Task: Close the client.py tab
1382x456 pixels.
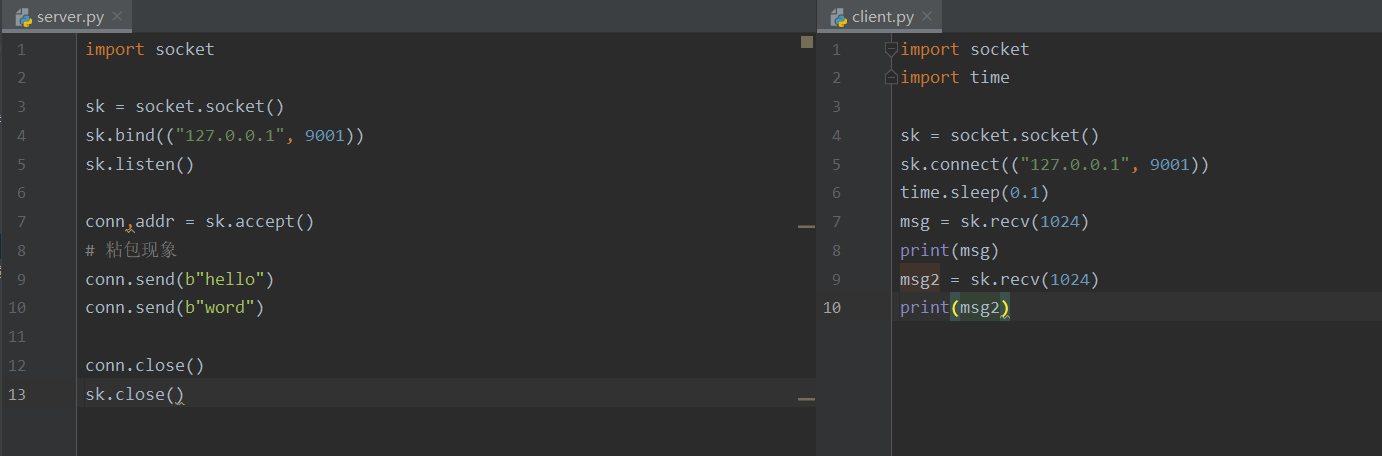Action: coord(927,17)
